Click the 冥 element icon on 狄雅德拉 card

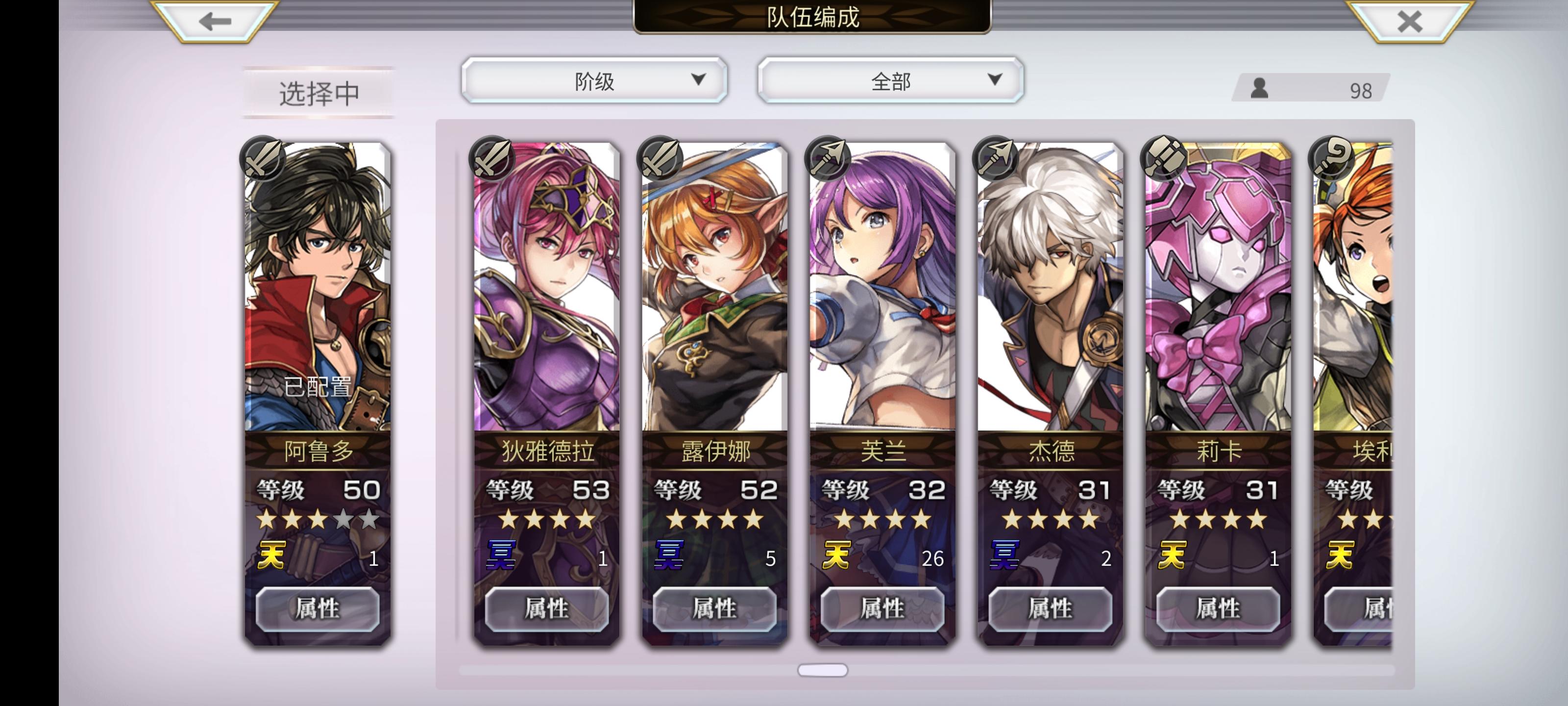[501, 555]
